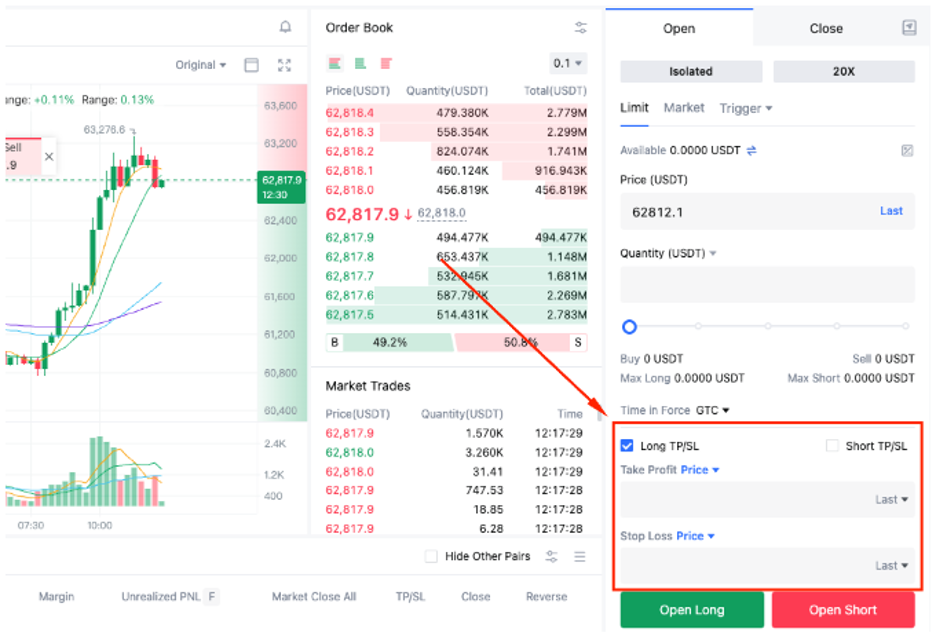
Task: Open the 0.1 price precision dropdown
Action: 566,62
